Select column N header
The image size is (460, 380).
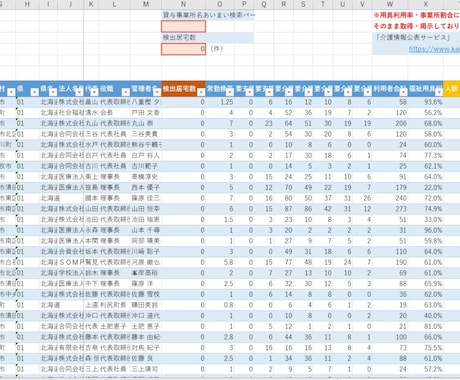coord(183,4)
